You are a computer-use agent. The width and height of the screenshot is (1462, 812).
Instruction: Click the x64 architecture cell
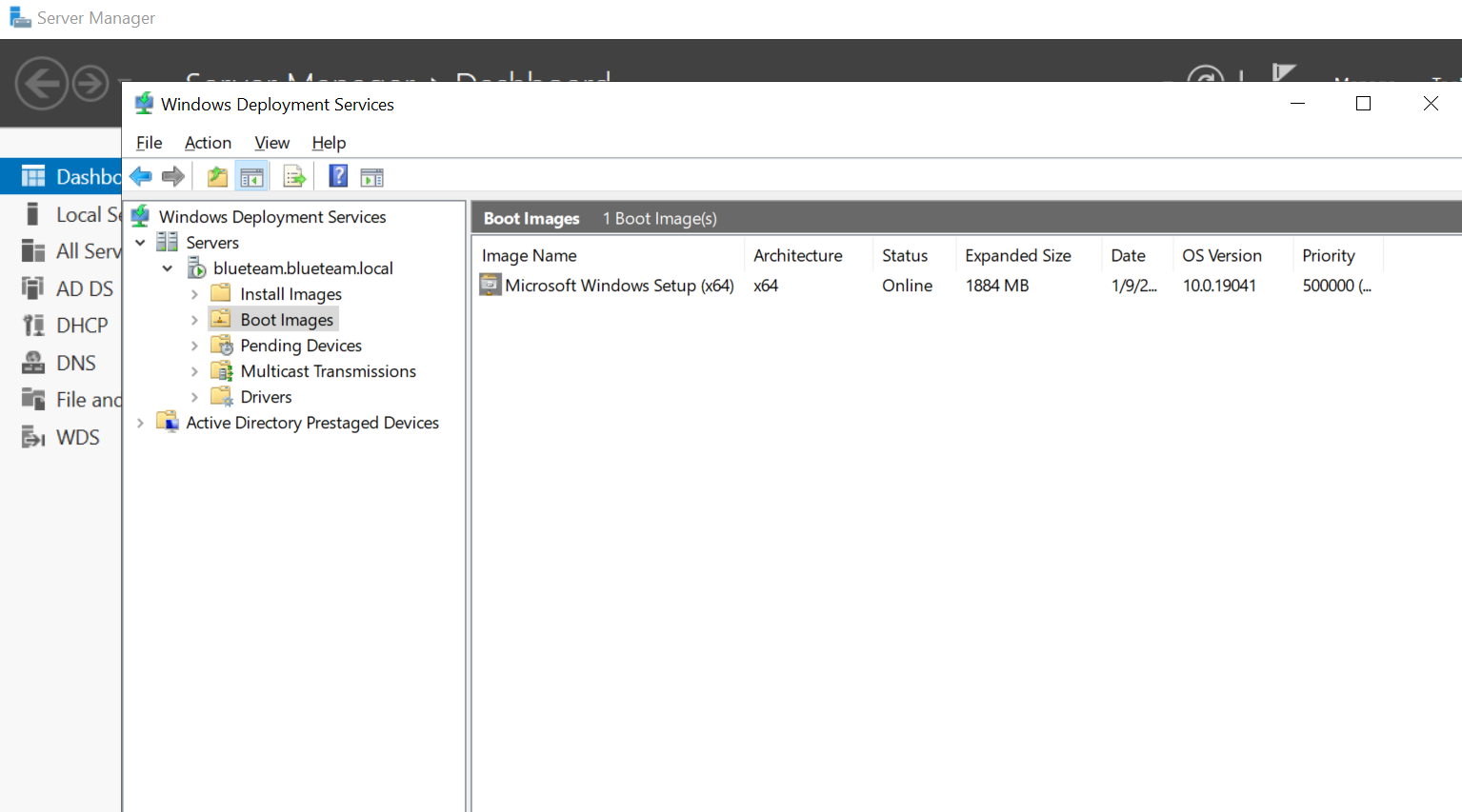766,286
